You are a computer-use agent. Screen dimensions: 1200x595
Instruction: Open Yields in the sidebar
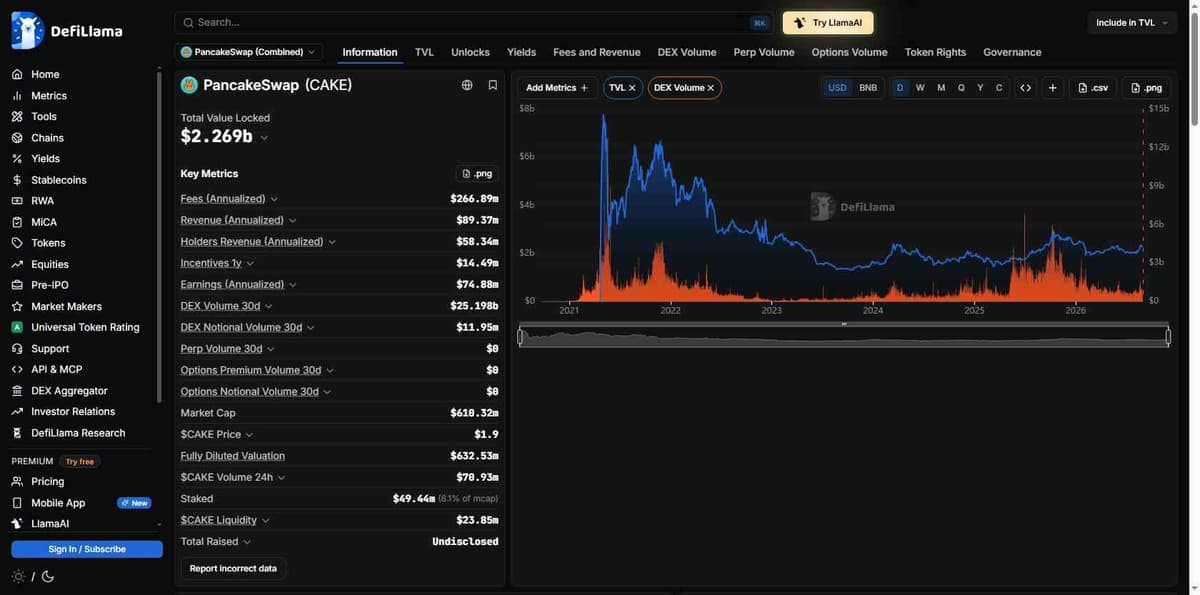45,159
